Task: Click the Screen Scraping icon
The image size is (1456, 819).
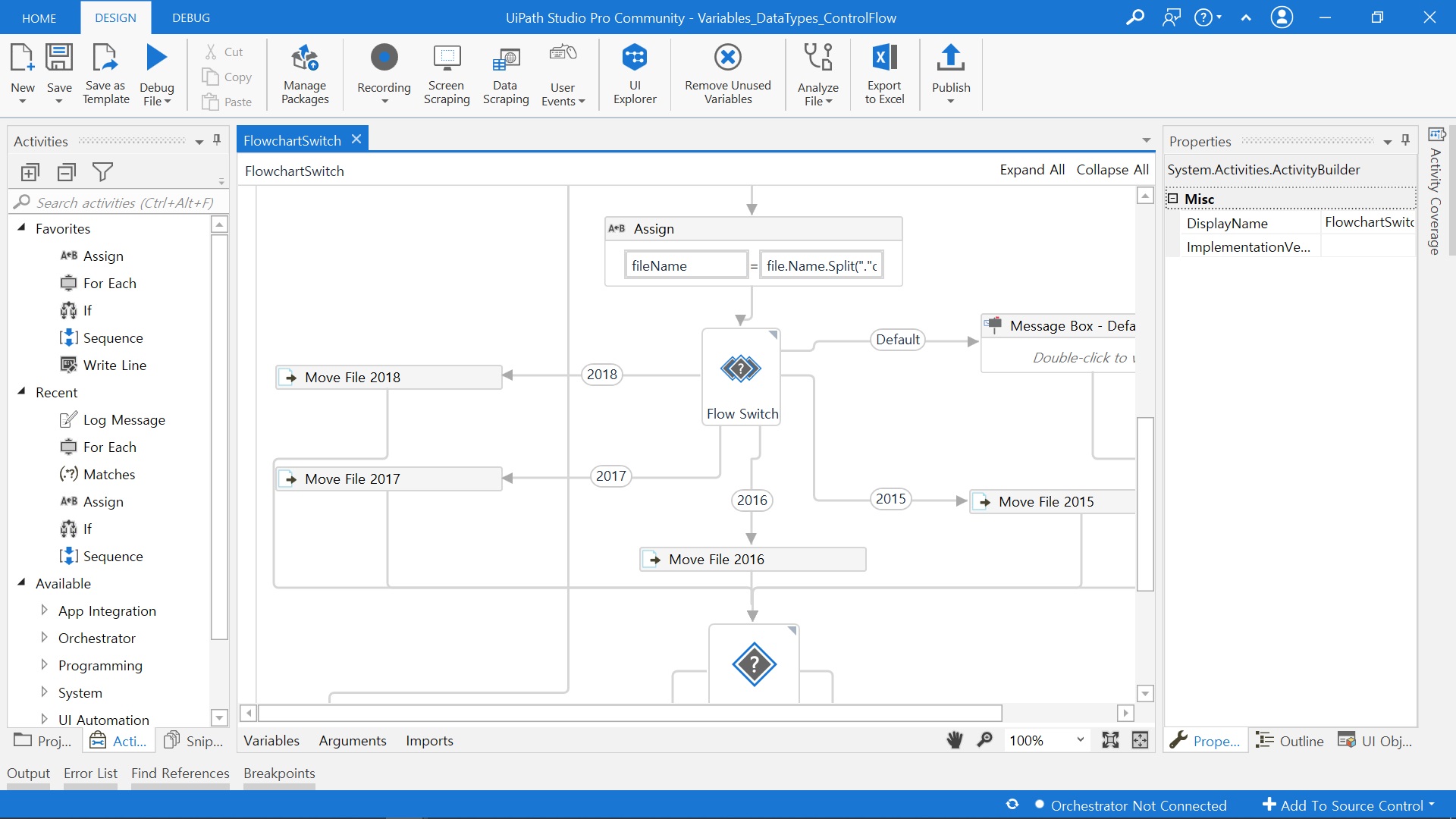Action: point(447,58)
